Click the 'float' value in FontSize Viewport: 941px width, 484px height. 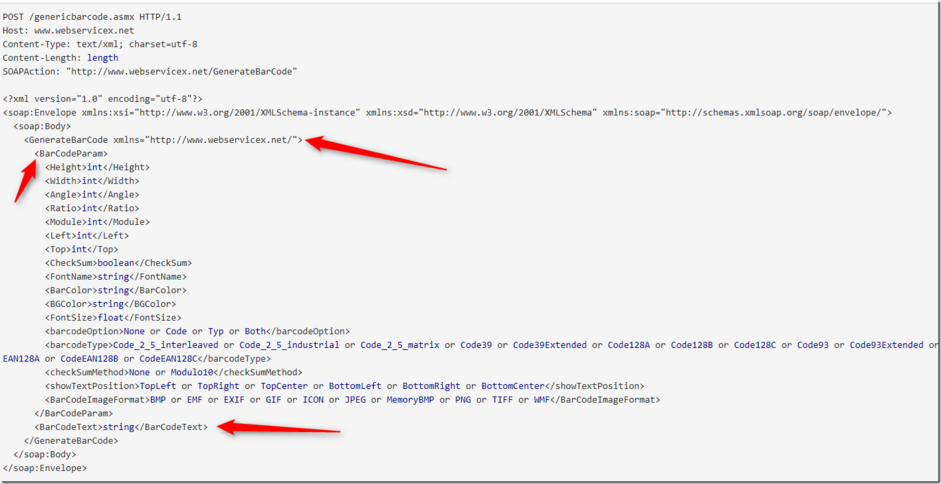tap(111, 318)
